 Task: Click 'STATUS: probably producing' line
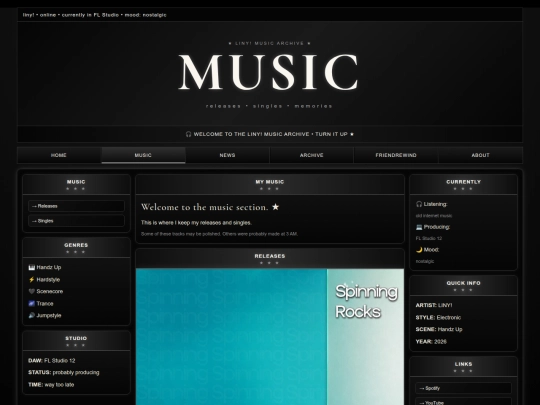[x=64, y=373]
